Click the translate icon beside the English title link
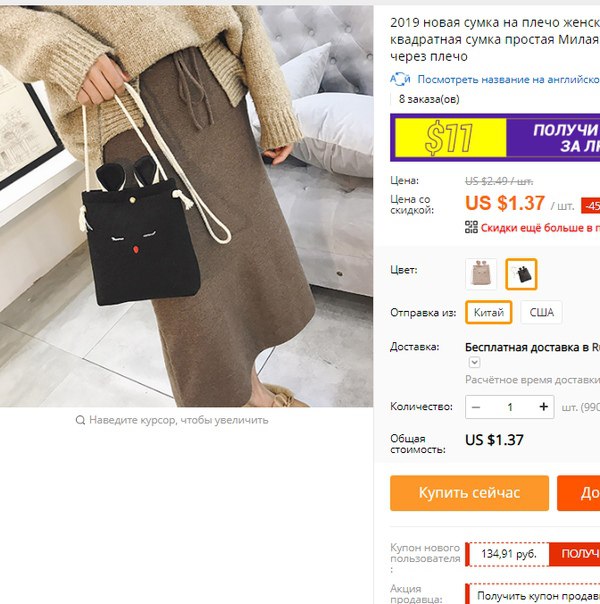The image size is (600, 604). click(x=400, y=79)
